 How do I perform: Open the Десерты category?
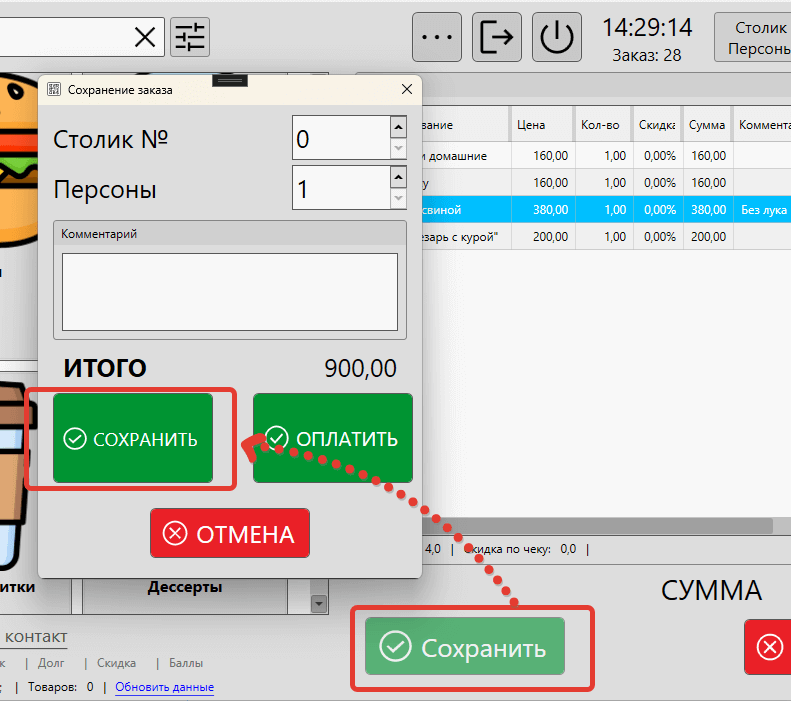click(x=184, y=588)
